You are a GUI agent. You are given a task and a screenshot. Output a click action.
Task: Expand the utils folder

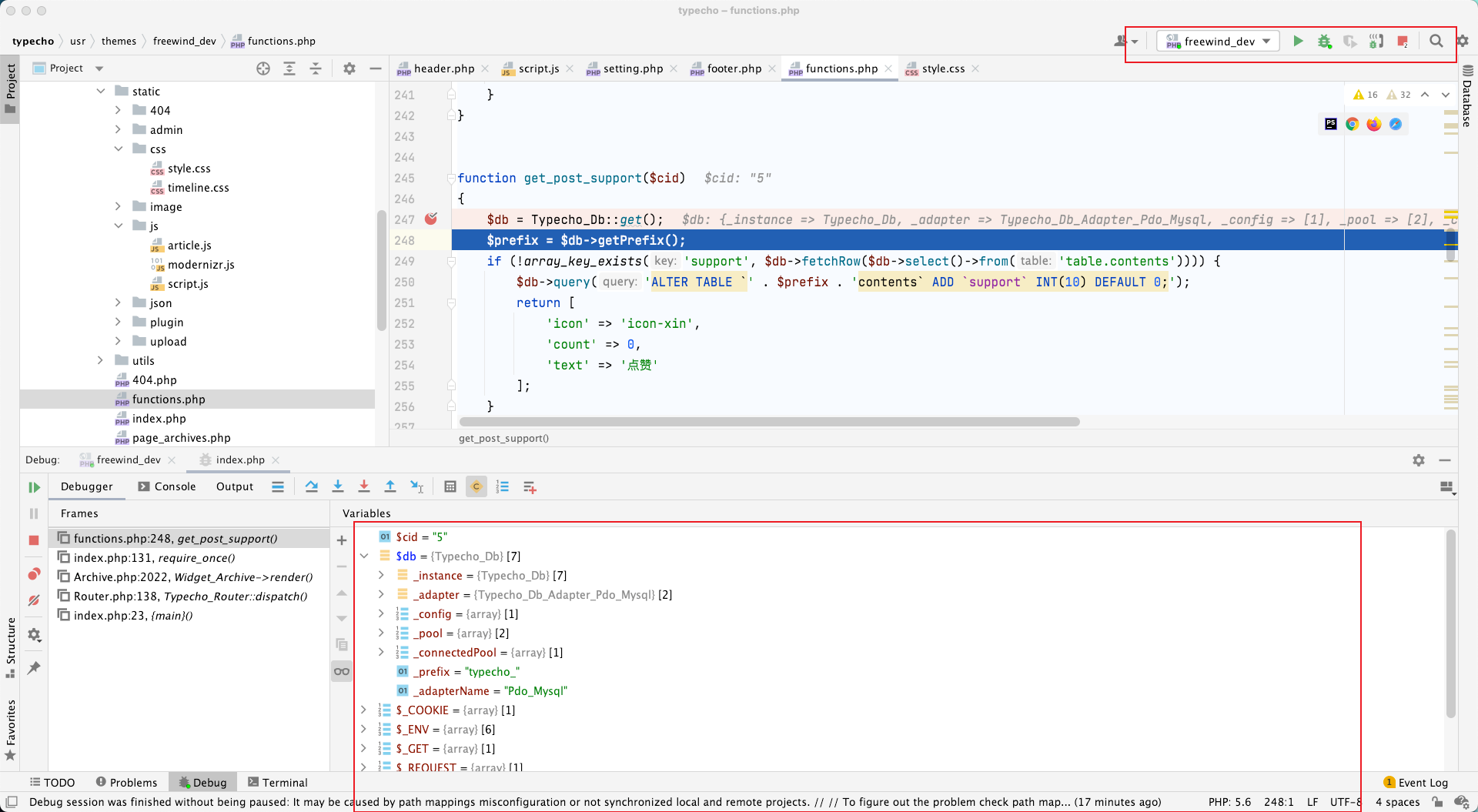click(x=101, y=360)
